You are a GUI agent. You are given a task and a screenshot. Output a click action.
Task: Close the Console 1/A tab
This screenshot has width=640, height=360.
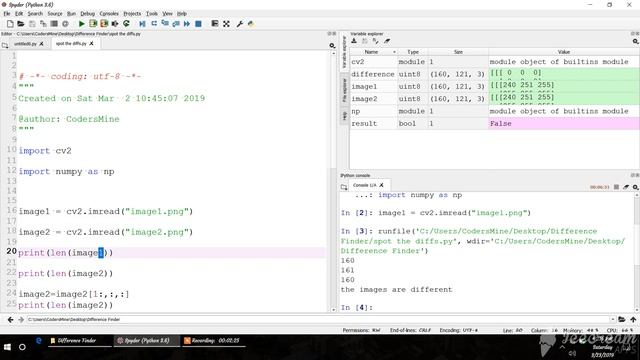click(x=381, y=185)
